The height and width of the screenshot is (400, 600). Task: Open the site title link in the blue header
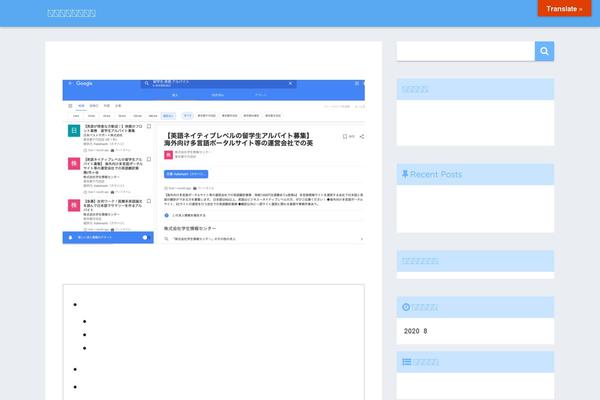point(72,13)
